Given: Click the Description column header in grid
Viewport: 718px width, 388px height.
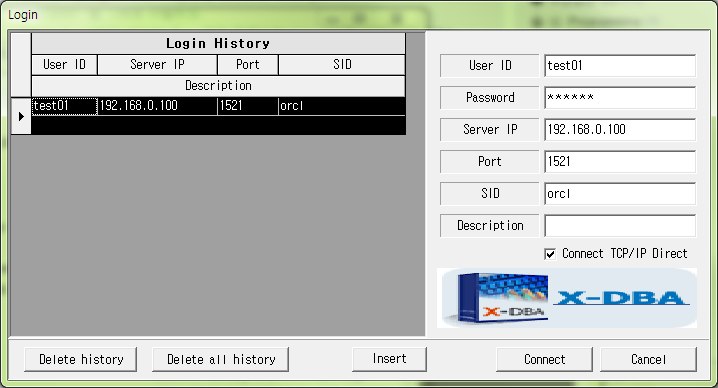Looking at the screenshot, I should click(x=218, y=86).
